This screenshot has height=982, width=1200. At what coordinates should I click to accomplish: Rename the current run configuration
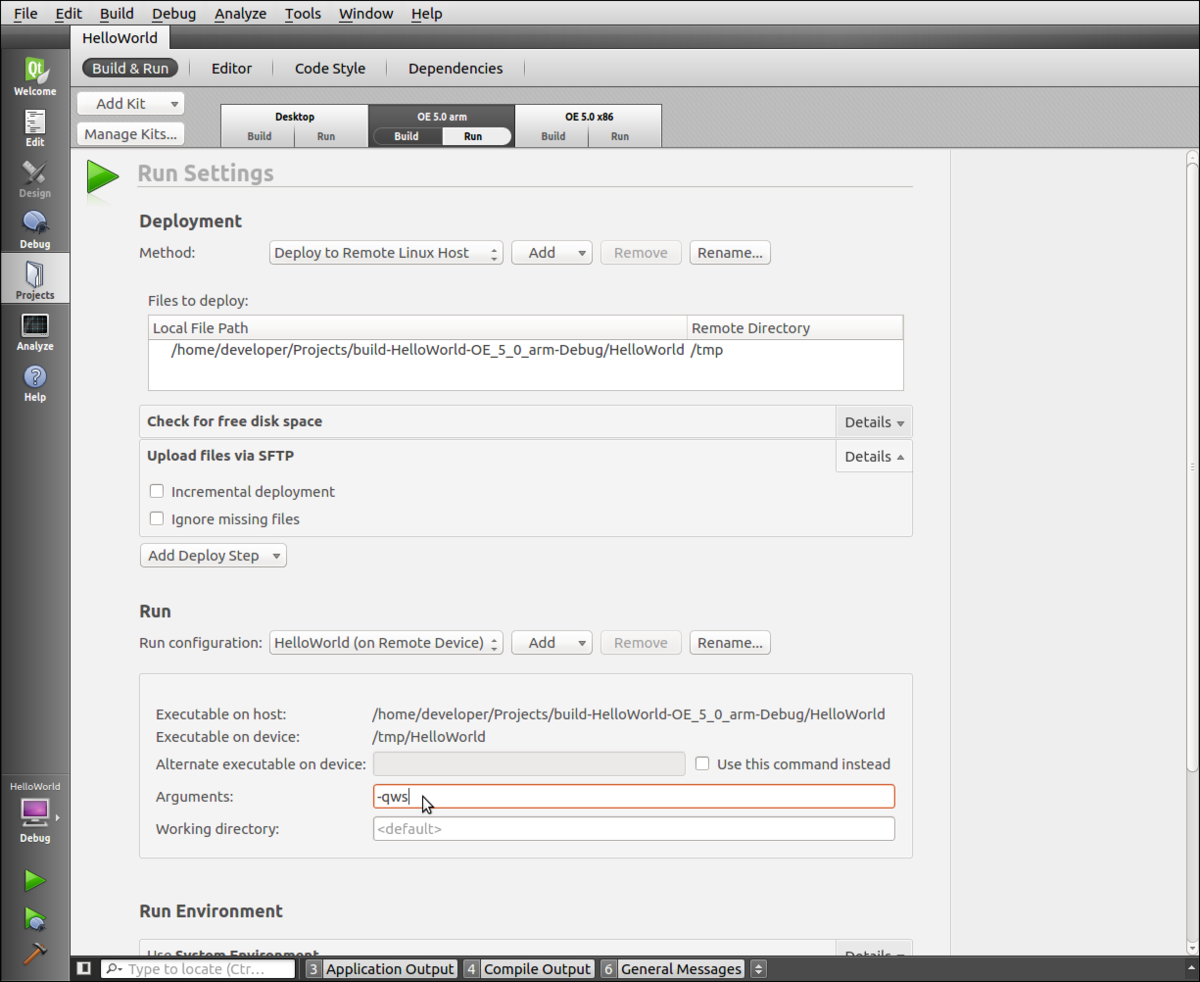[x=729, y=642]
